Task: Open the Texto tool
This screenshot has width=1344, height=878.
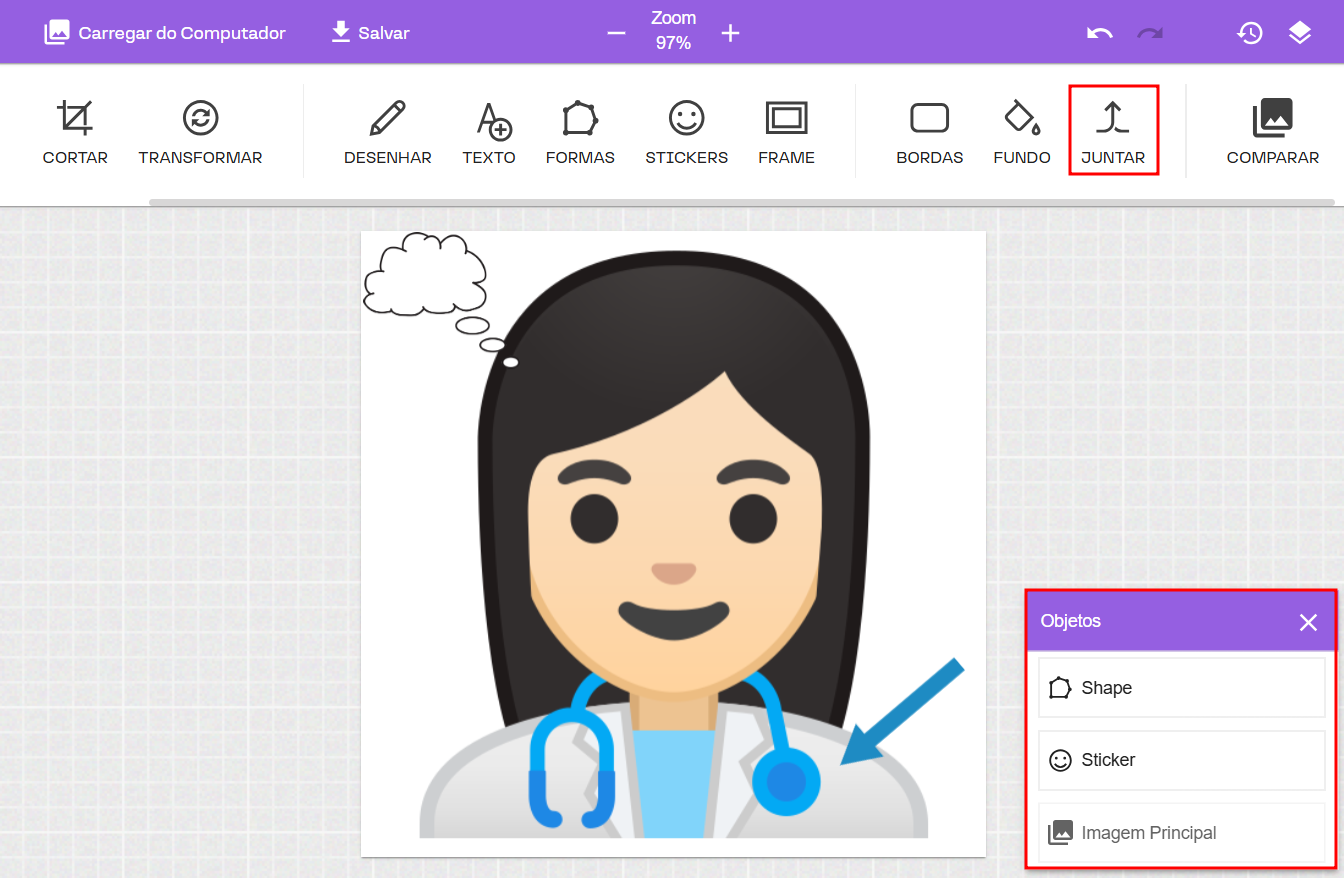Action: click(x=489, y=132)
